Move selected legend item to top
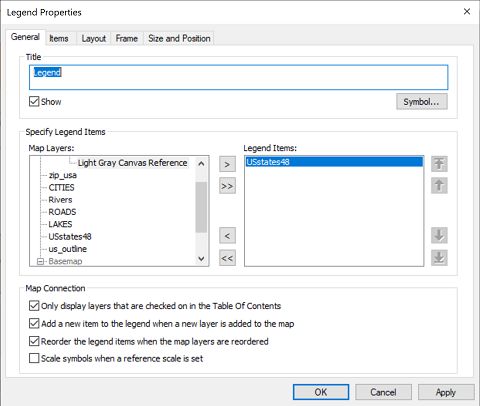Viewport: 480px width, 406px height. point(439,164)
